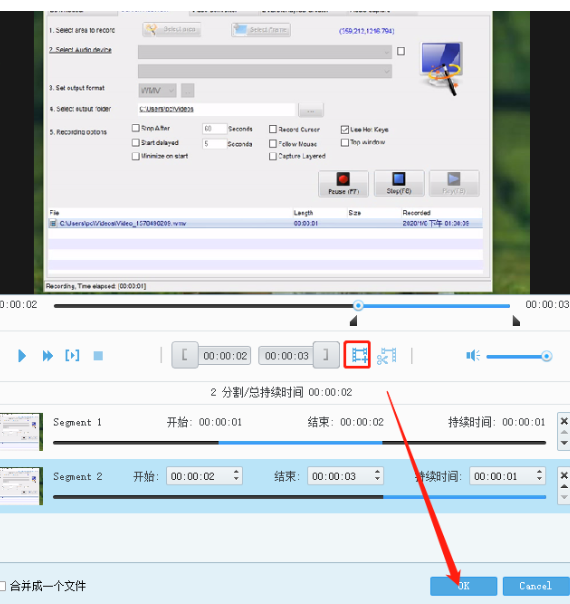This screenshot has height=604, width=570.
Task: Toggle the 合并成一个文件 checkbox
Action: click(x=2, y=586)
